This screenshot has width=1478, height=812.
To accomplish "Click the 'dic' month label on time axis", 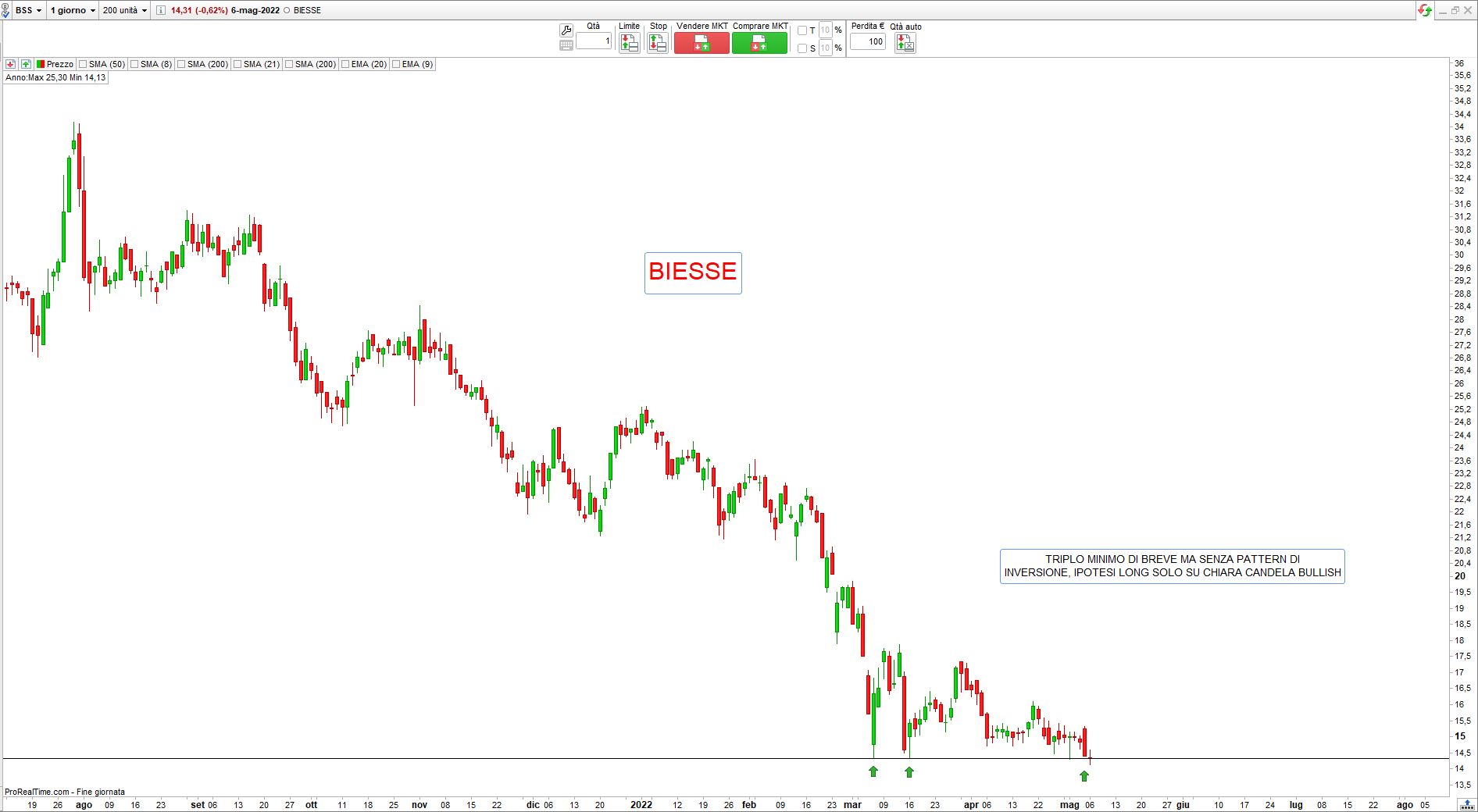I will [x=533, y=805].
